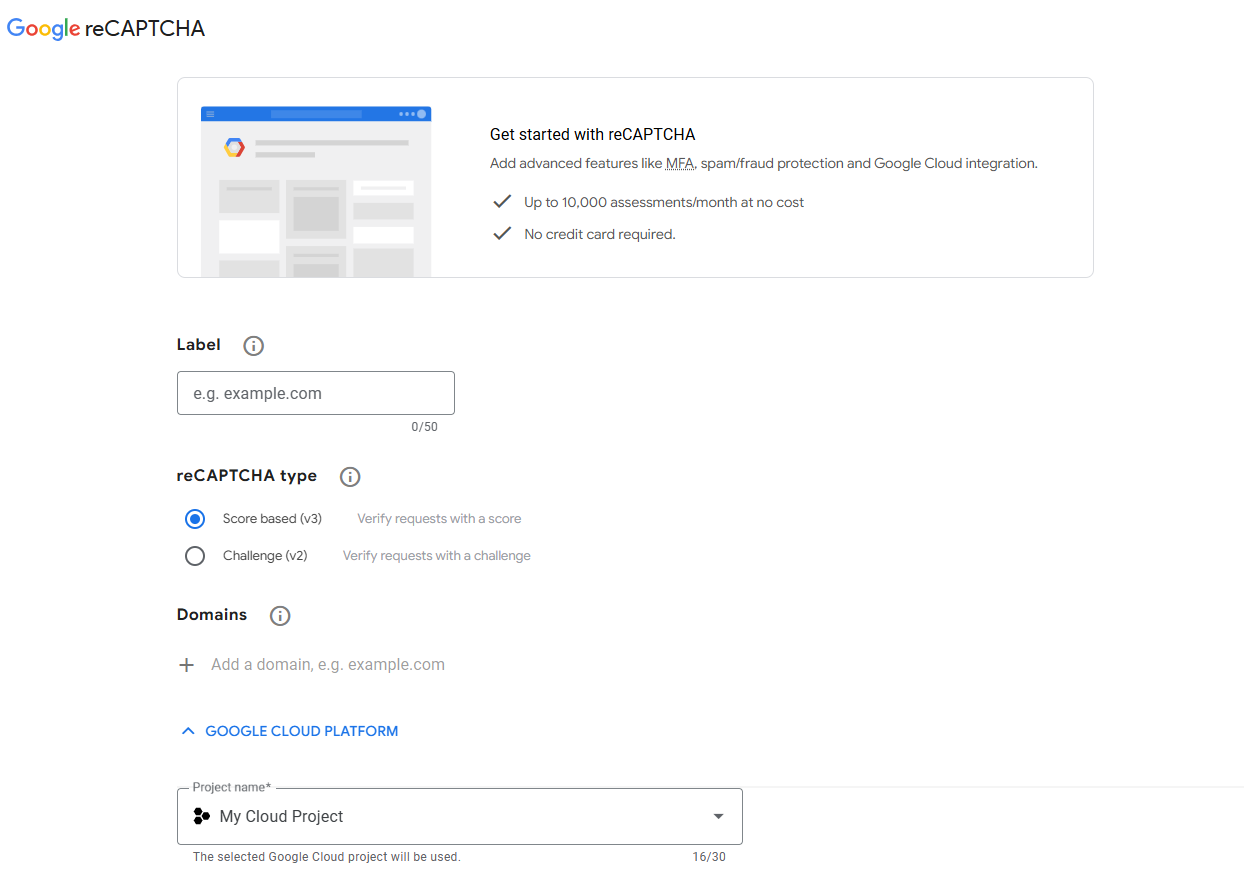Click the 'Verify requests with a challenge' text
This screenshot has height=896, width=1244.
[437, 556]
